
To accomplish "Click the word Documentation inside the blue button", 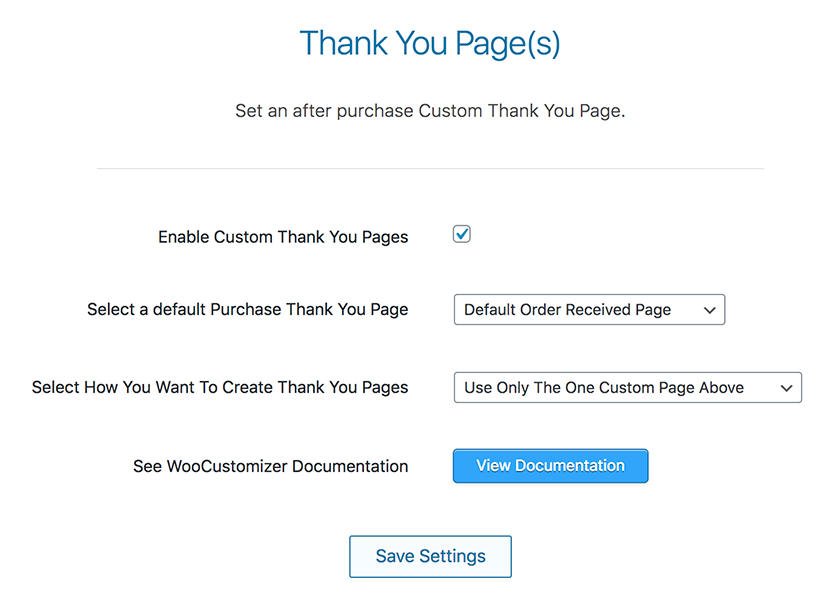I will [x=570, y=466].
